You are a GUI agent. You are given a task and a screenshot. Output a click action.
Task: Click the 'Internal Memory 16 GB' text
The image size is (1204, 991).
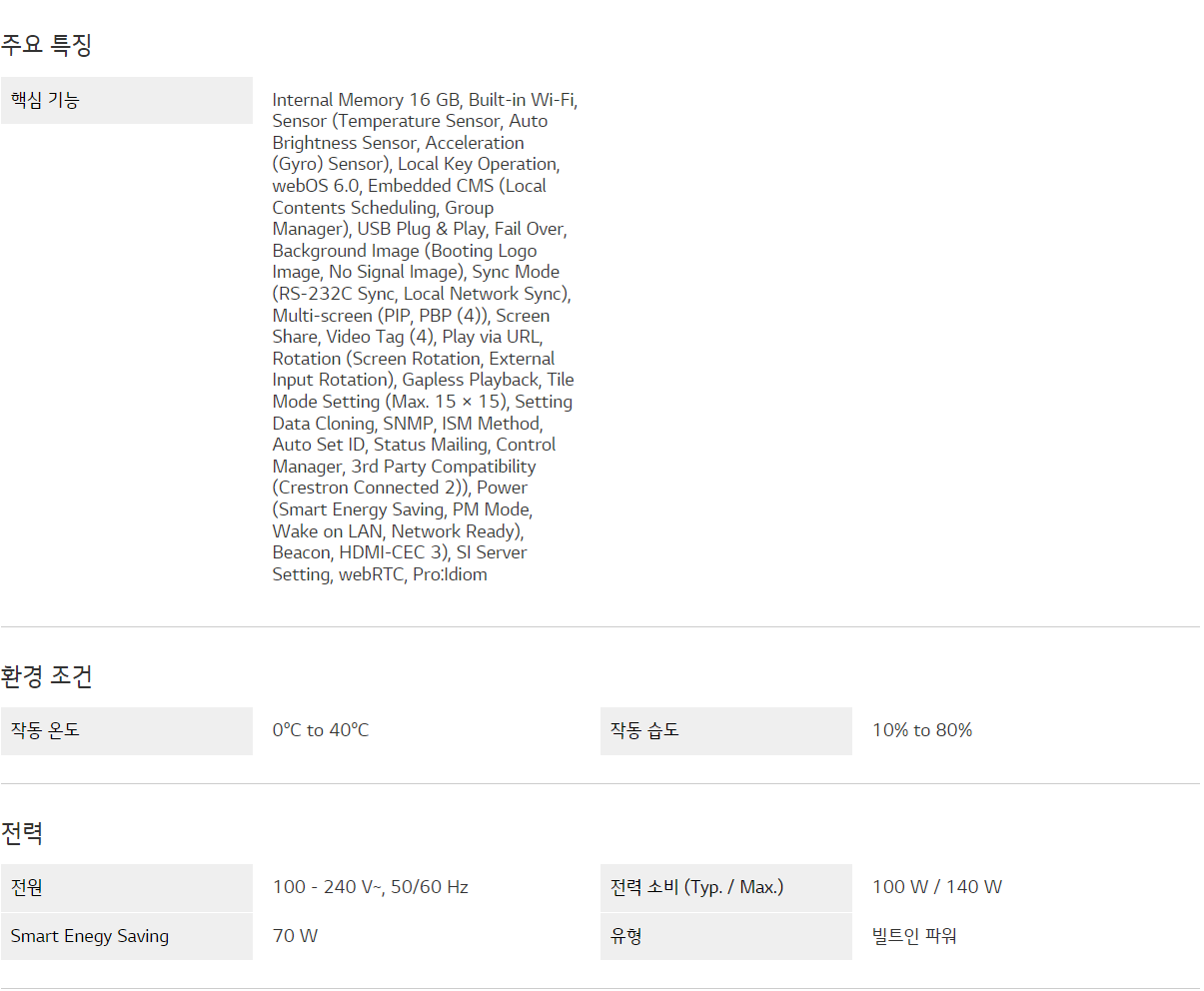pyautogui.click(x=366, y=100)
